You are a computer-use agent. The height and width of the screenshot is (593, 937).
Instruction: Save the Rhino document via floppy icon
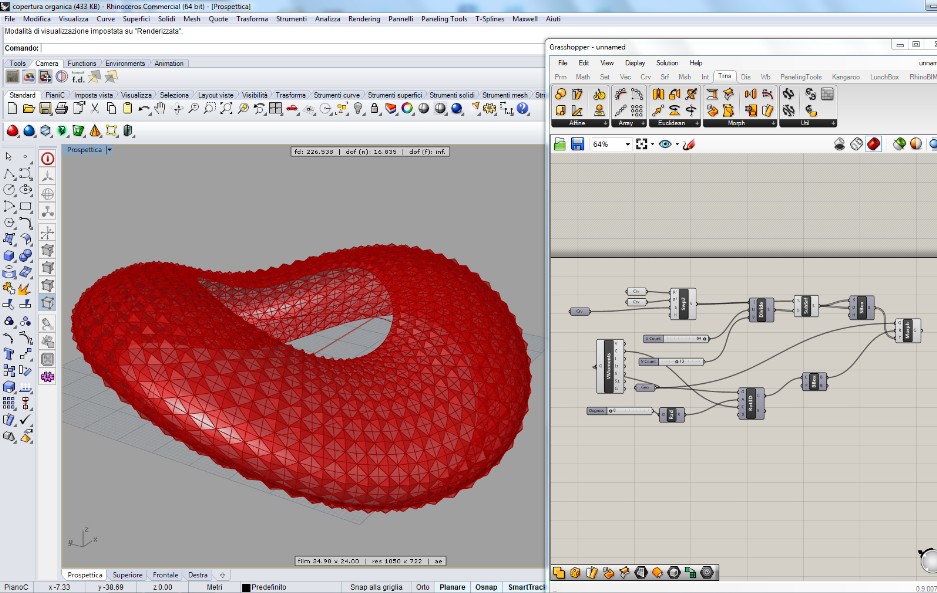[45, 108]
